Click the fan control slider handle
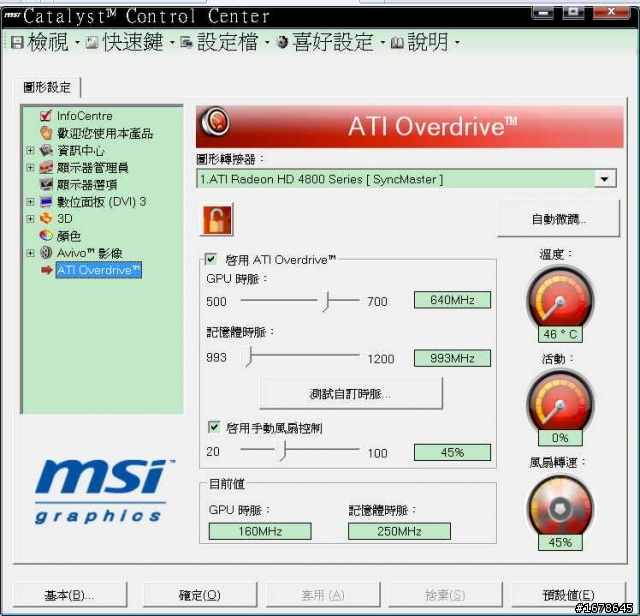 coord(283,450)
